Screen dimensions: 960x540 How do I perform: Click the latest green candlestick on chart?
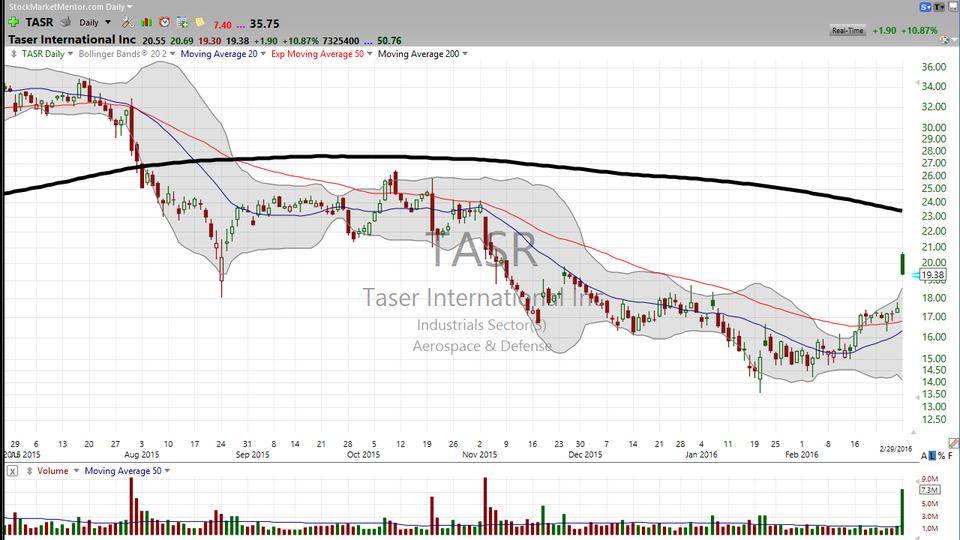pyautogui.click(x=902, y=264)
